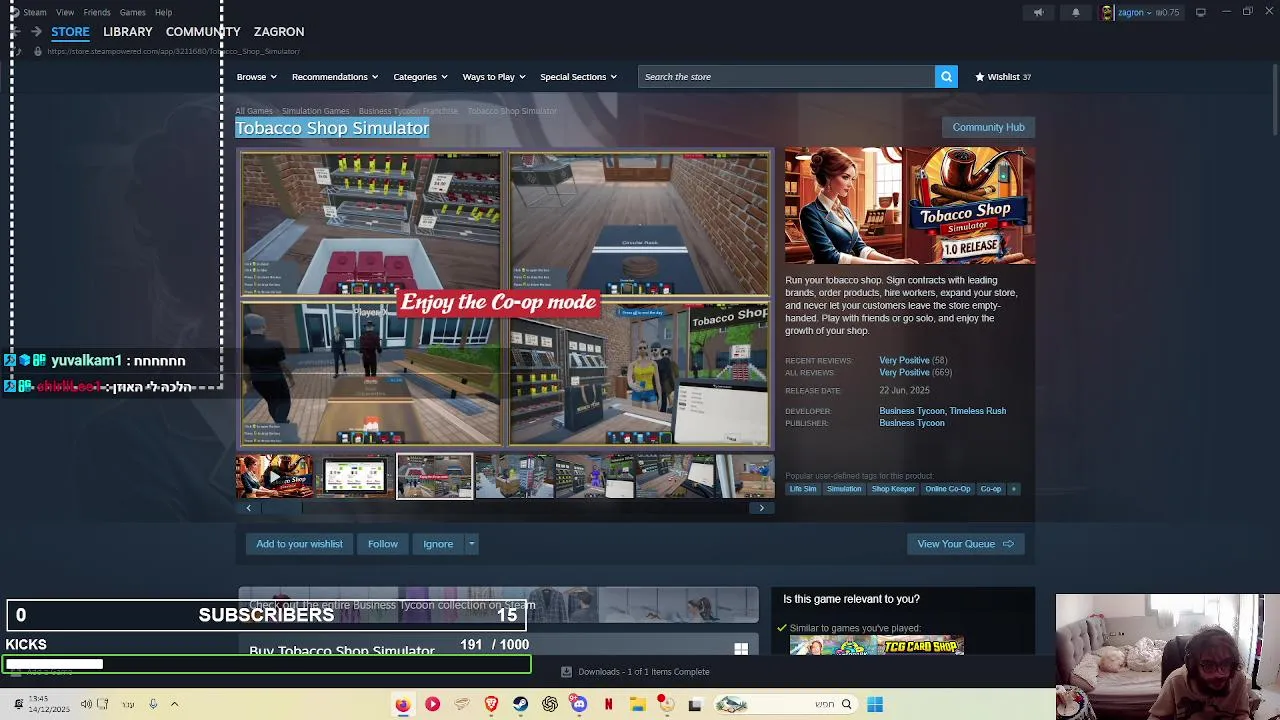This screenshot has width=1280, height=720.
Task: Open the View menu
Action: (x=65, y=12)
